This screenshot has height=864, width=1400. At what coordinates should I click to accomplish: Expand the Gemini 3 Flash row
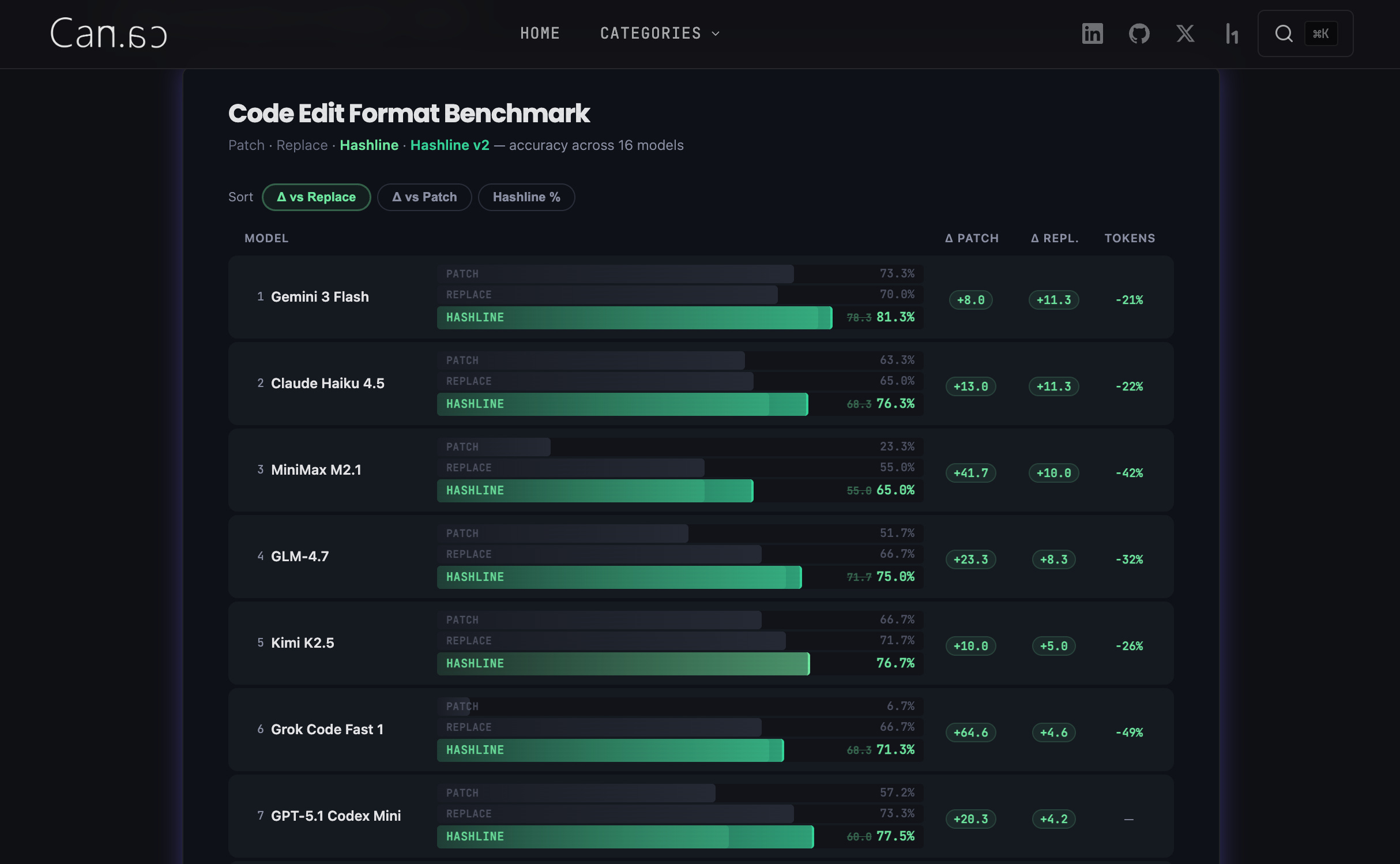(319, 297)
